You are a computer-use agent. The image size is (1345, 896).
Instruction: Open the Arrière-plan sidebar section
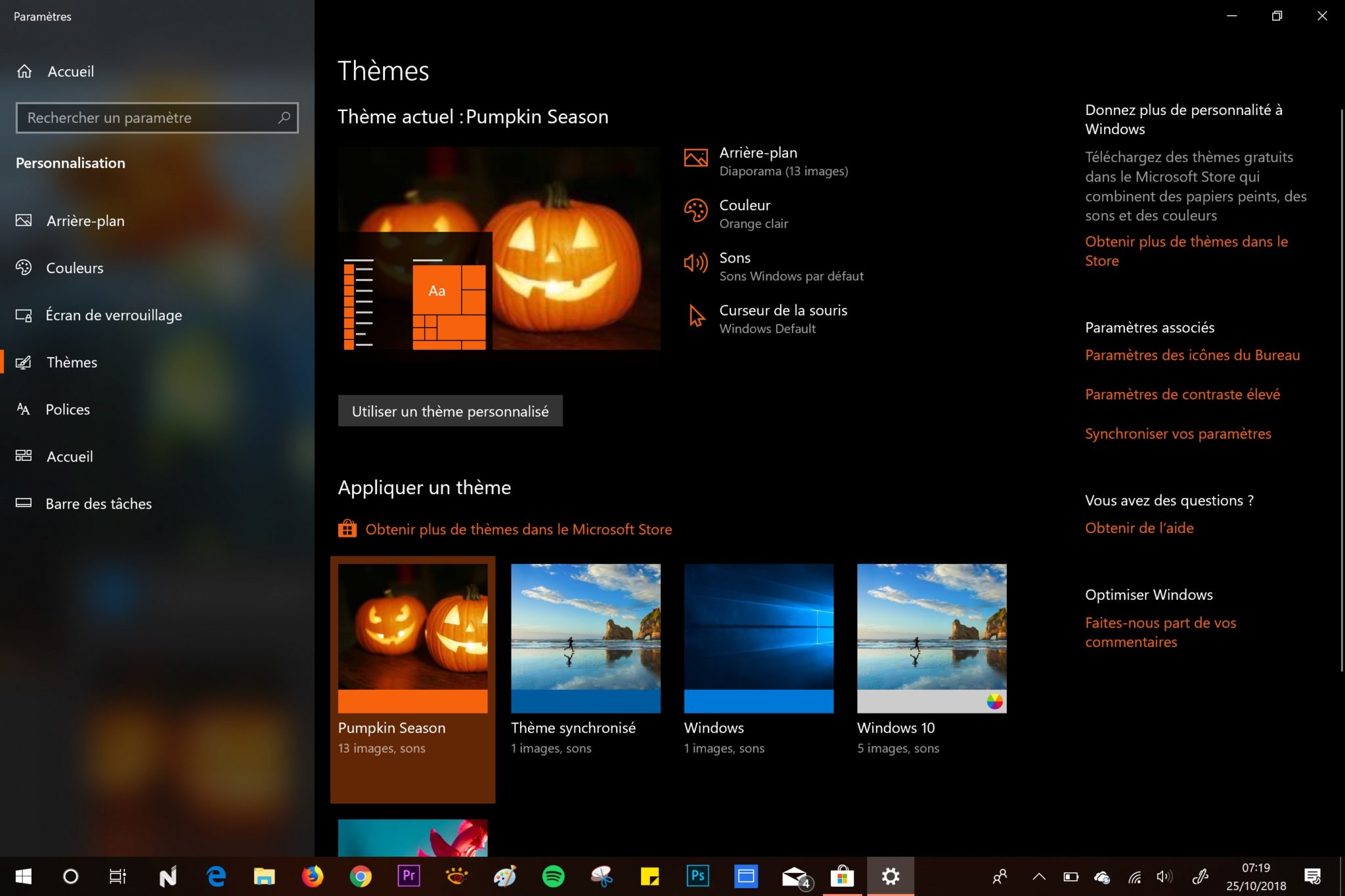click(x=70, y=221)
